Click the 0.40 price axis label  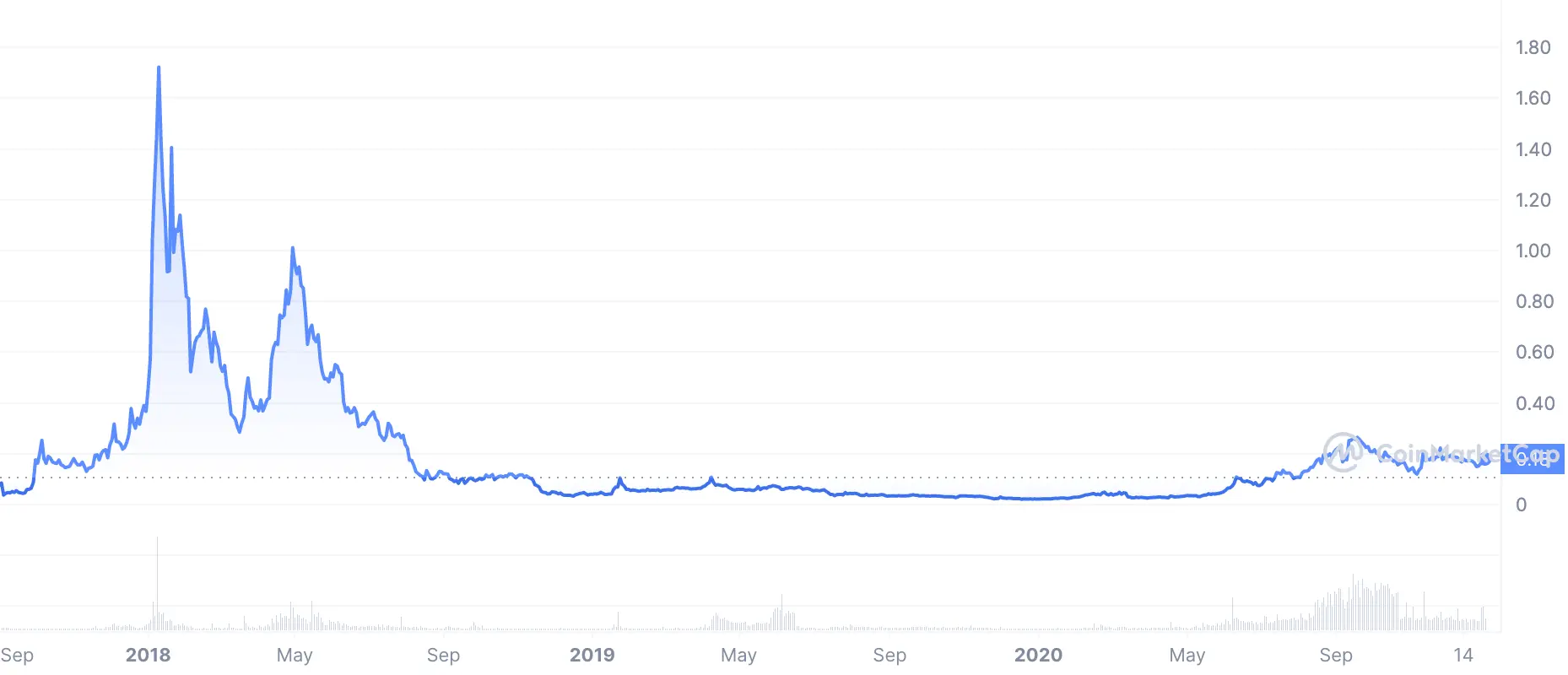click(x=1535, y=403)
